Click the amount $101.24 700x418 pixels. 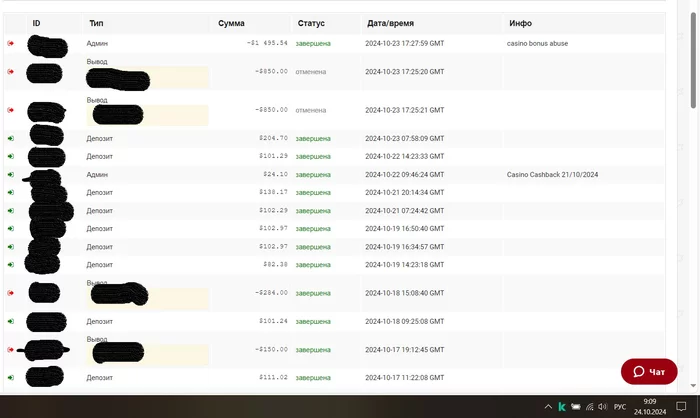pos(273,321)
